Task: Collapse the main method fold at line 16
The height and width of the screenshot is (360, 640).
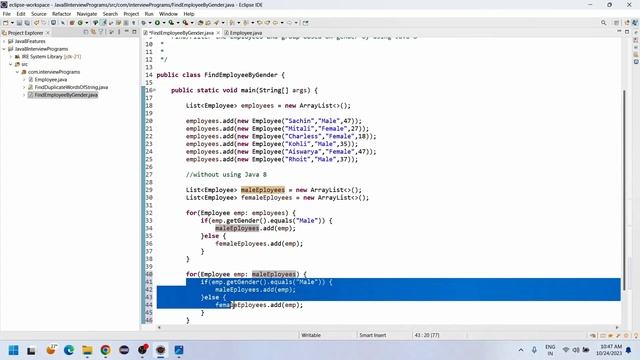Action: (154, 90)
